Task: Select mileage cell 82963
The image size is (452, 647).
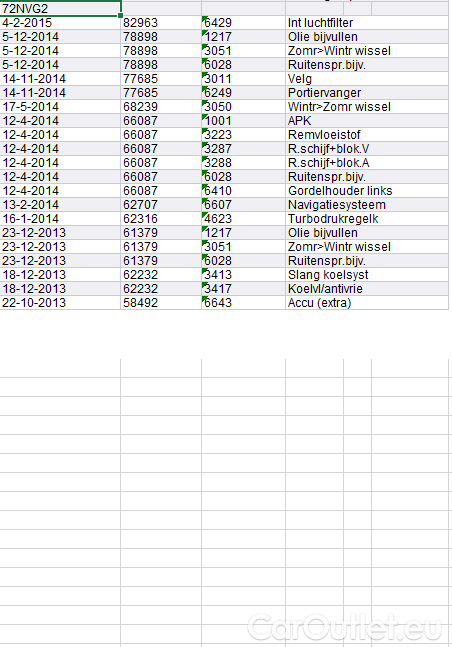Action: pos(161,23)
